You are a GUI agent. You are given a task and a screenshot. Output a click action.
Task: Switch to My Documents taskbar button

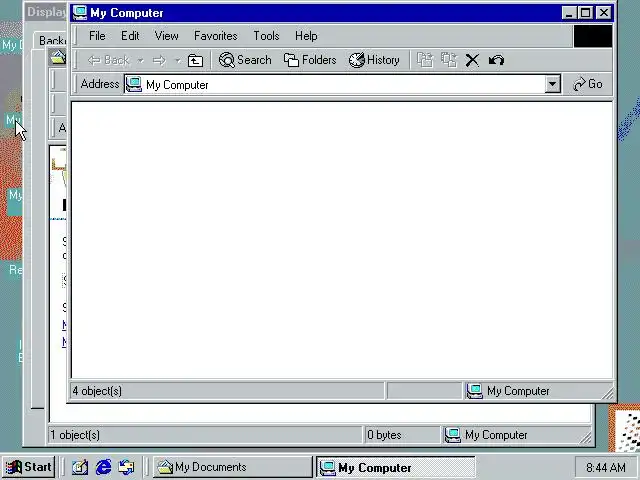coord(233,467)
